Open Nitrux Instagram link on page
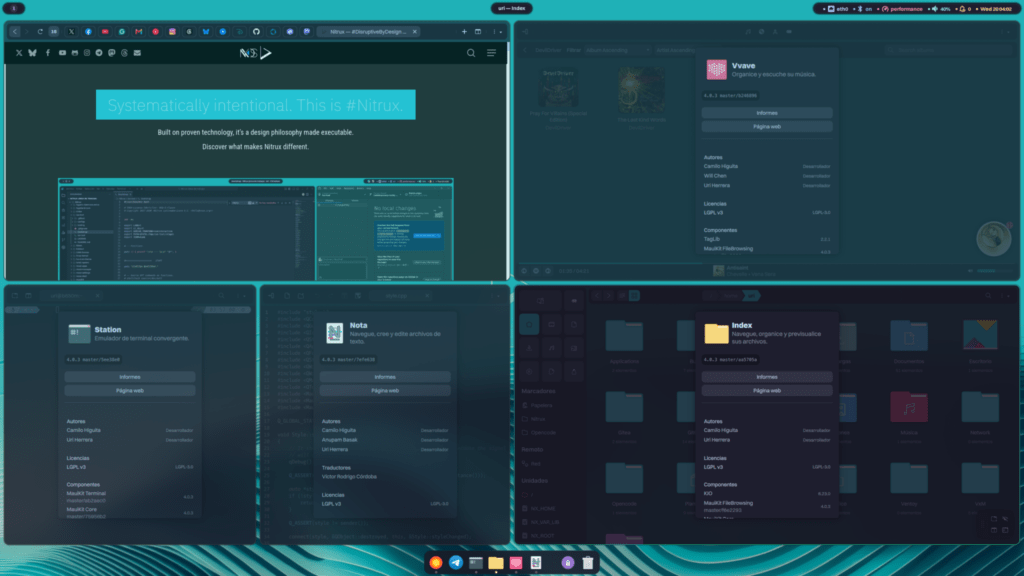1024x576 pixels. tap(86, 53)
